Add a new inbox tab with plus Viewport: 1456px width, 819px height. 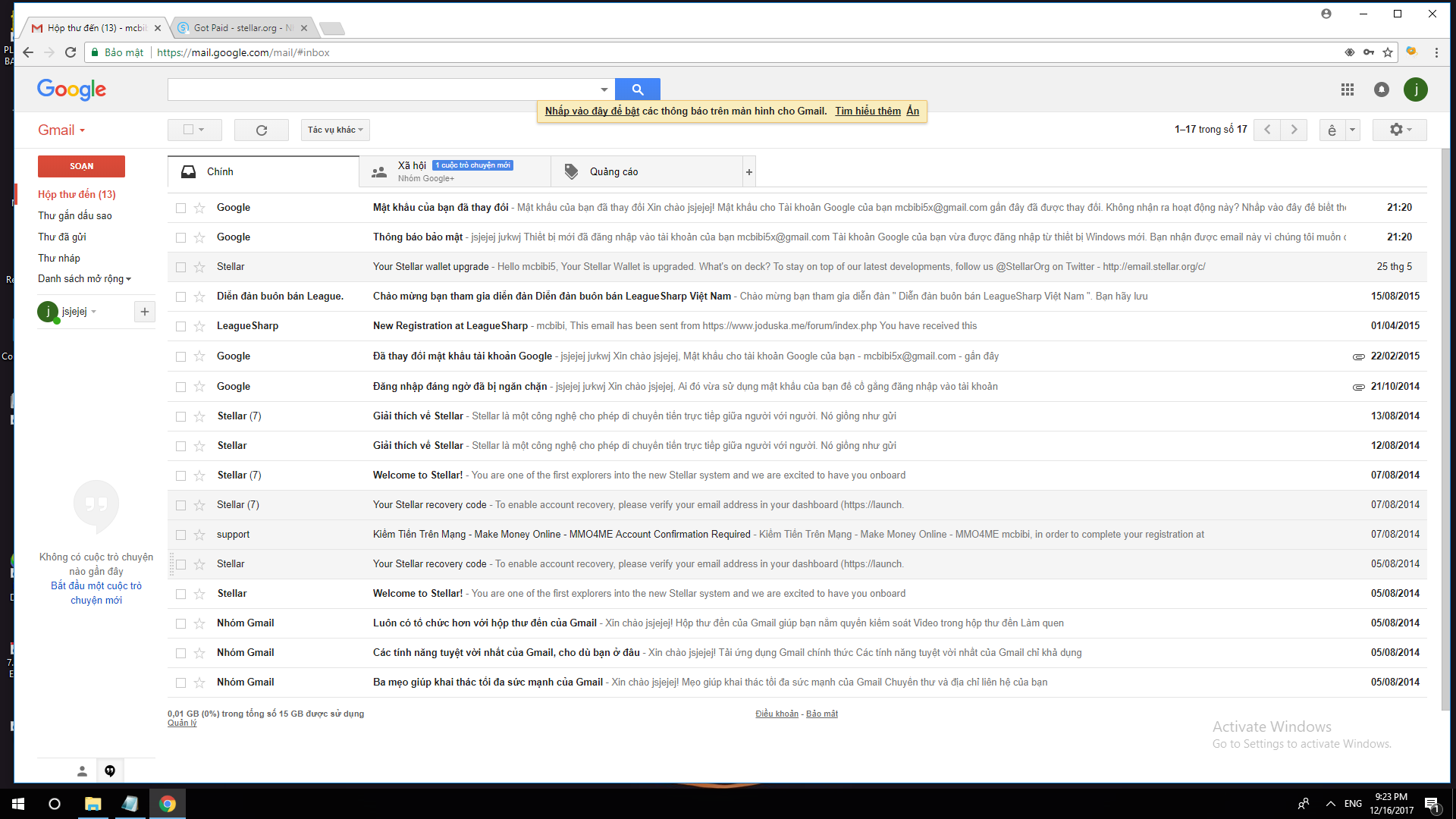[x=749, y=172]
